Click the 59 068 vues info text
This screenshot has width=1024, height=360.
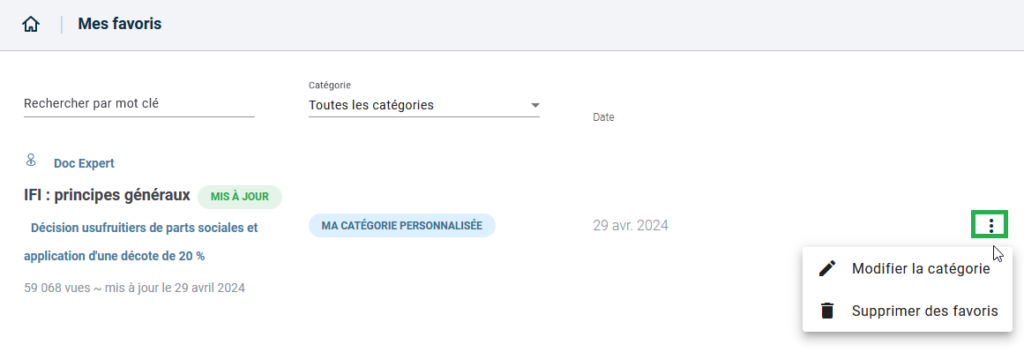[x=135, y=287]
